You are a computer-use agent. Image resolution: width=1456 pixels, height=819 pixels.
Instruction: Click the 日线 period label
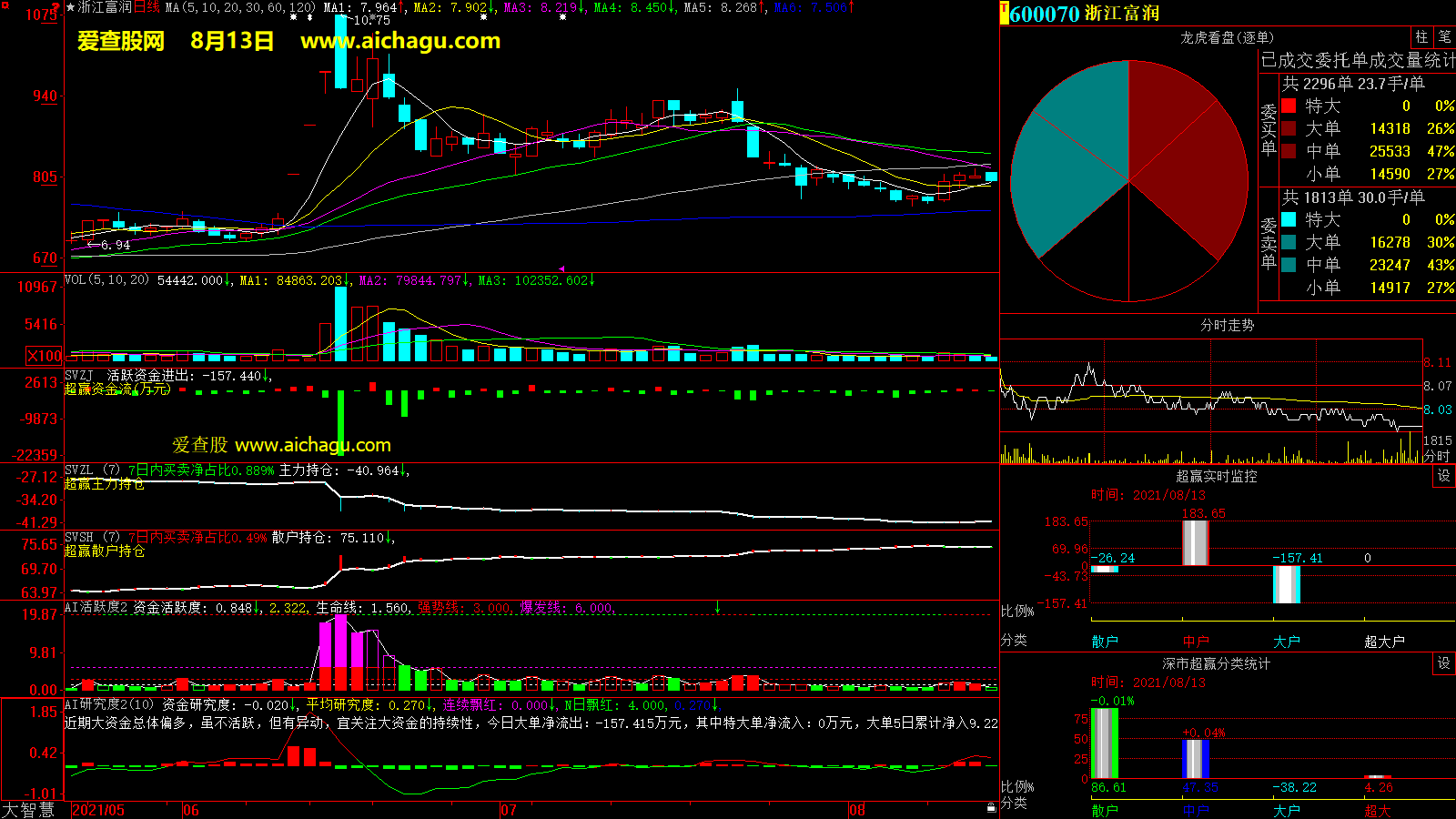147,7
